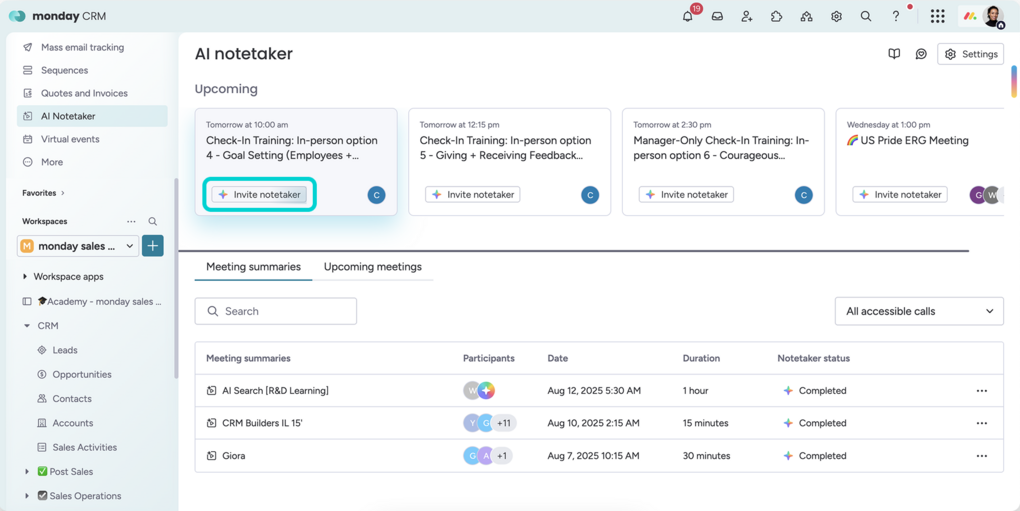Viewport: 1020px width, 511px height.
Task: Click the invite members icon
Action: [747, 16]
